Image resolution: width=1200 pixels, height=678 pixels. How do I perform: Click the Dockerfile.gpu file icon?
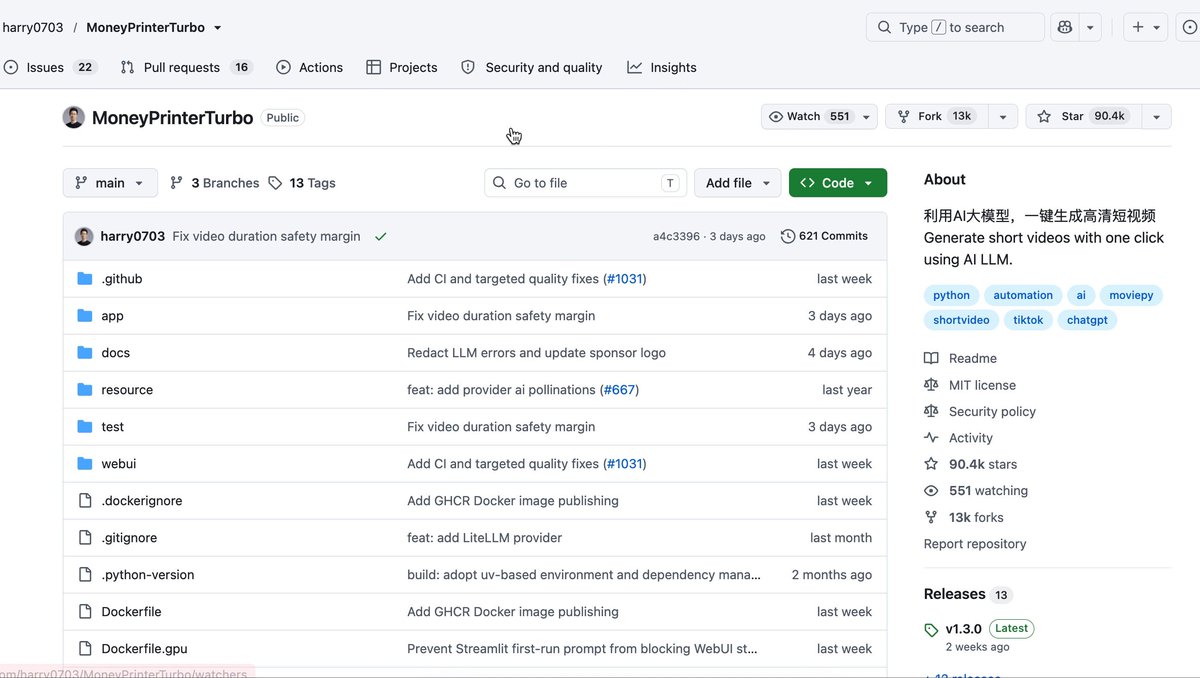[x=85, y=649]
